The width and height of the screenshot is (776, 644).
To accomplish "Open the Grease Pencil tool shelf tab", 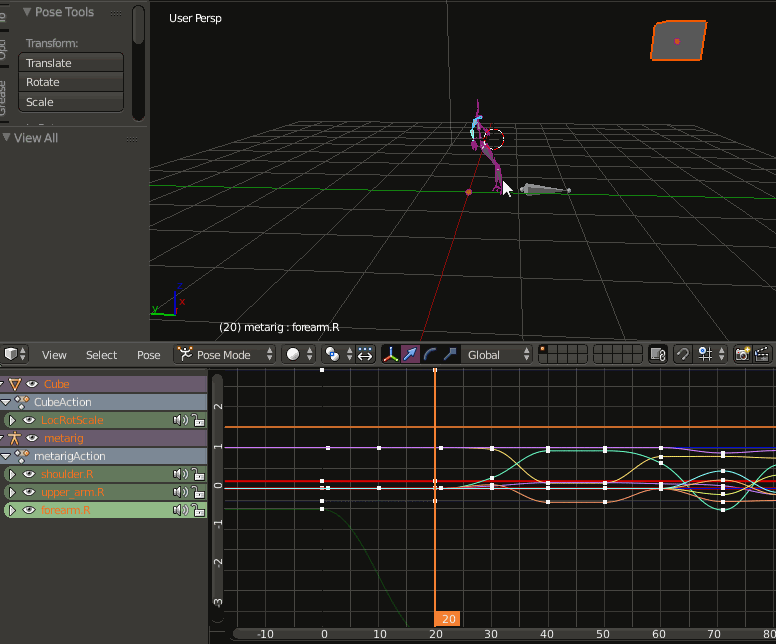I will click(x=3, y=97).
